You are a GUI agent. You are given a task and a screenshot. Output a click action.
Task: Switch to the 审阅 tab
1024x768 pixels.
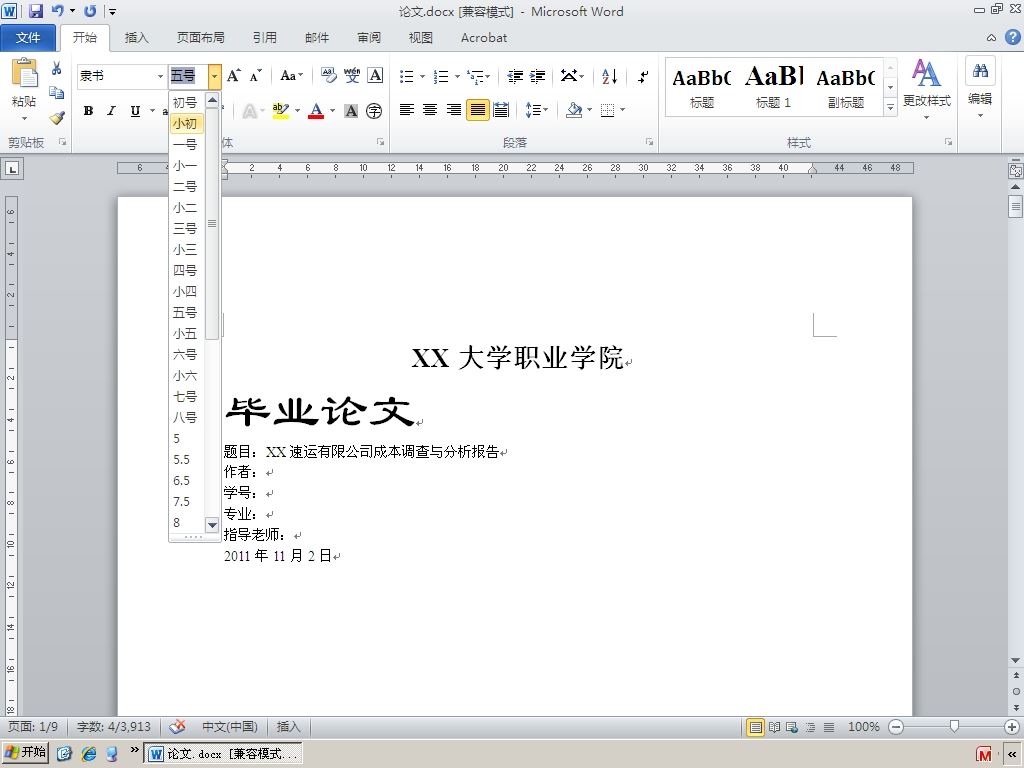[x=369, y=38]
